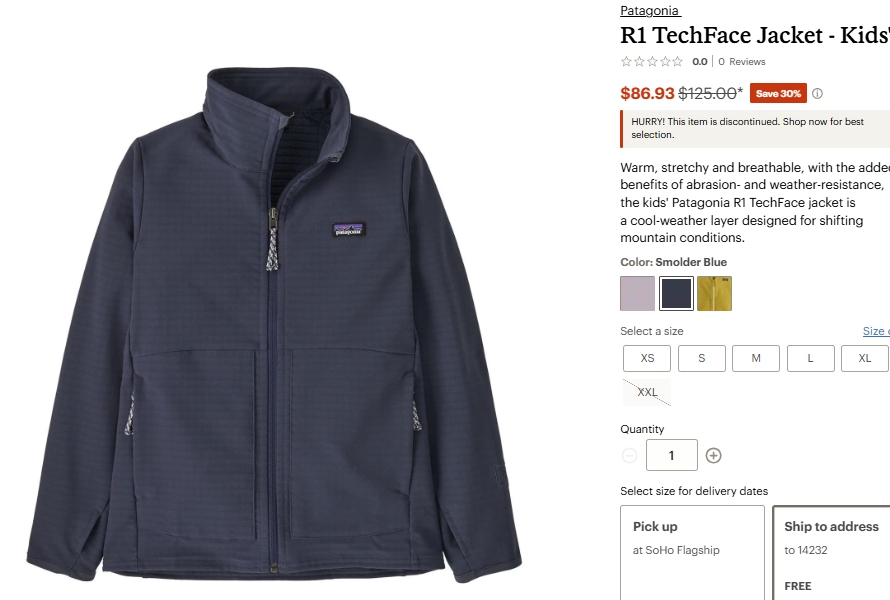Viewport: 890px width, 600px height.
Task: Increase quantity with the plus icon
Action: tap(713, 455)
